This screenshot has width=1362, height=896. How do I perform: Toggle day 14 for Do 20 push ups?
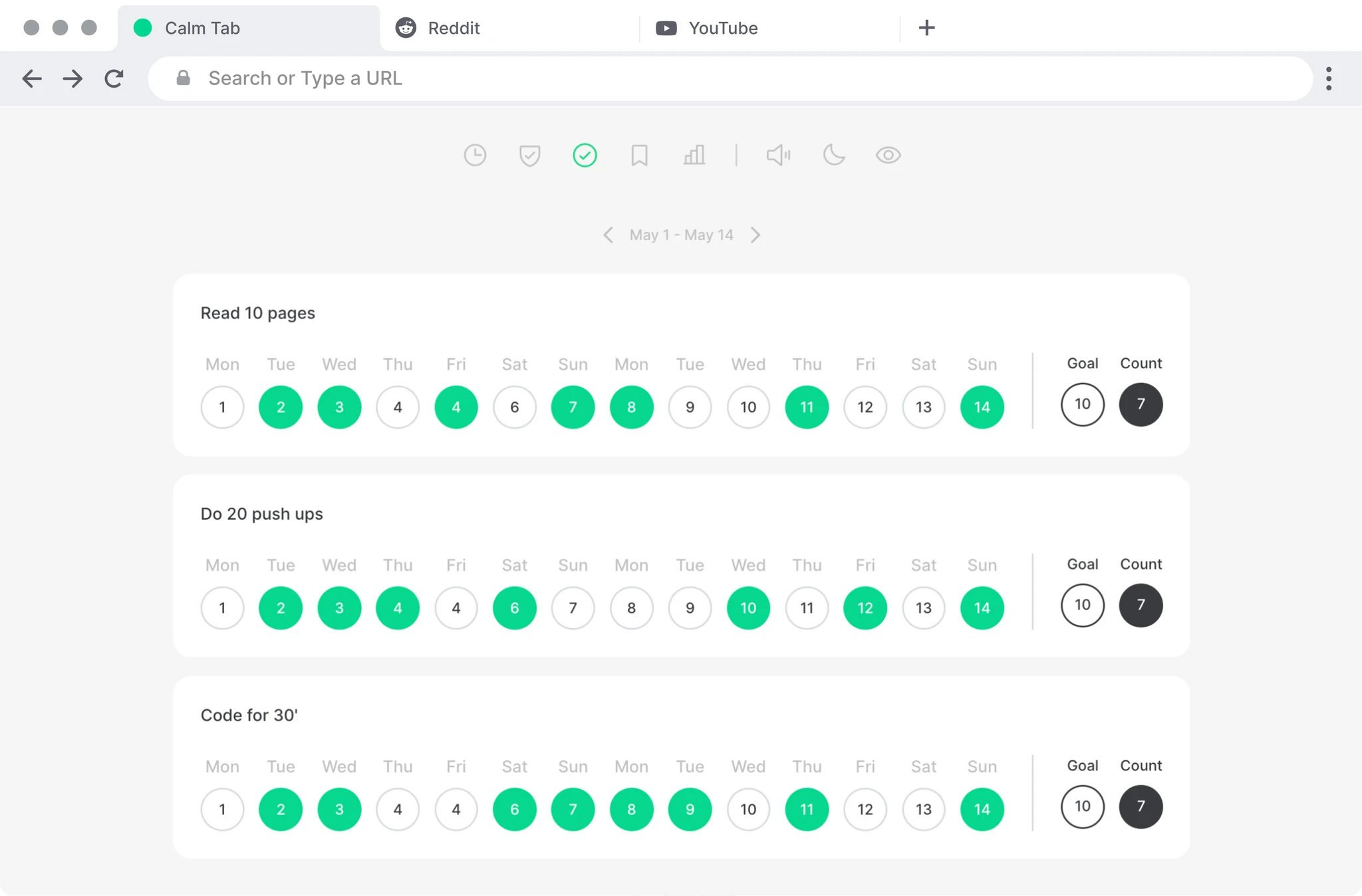[982, 608]
